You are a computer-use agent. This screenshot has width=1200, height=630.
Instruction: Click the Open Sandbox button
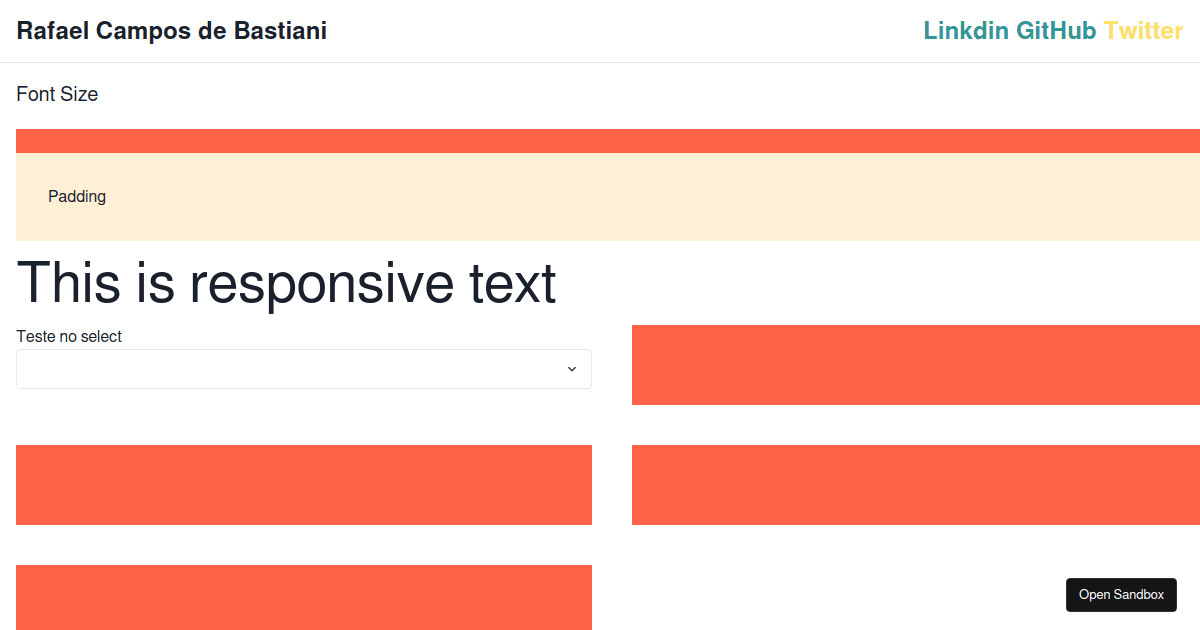pyautogui.click(x=1121, y=595)
